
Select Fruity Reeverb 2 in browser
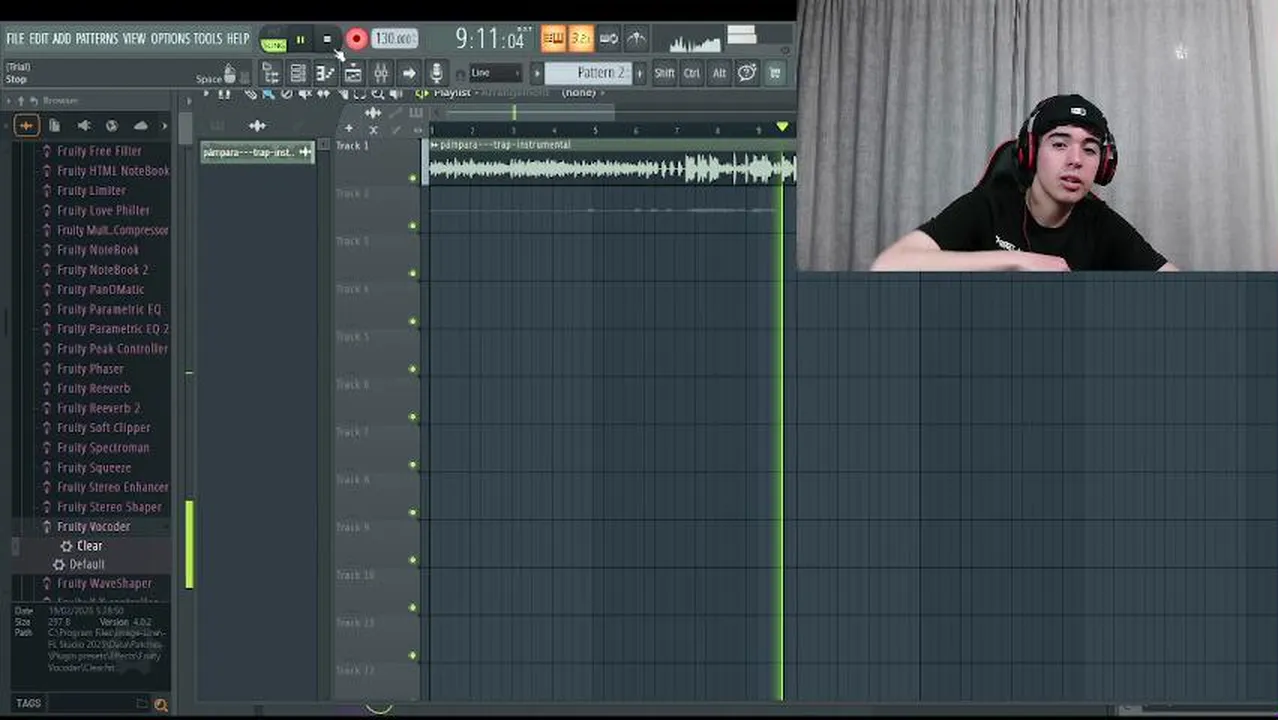tap(98, 408)
